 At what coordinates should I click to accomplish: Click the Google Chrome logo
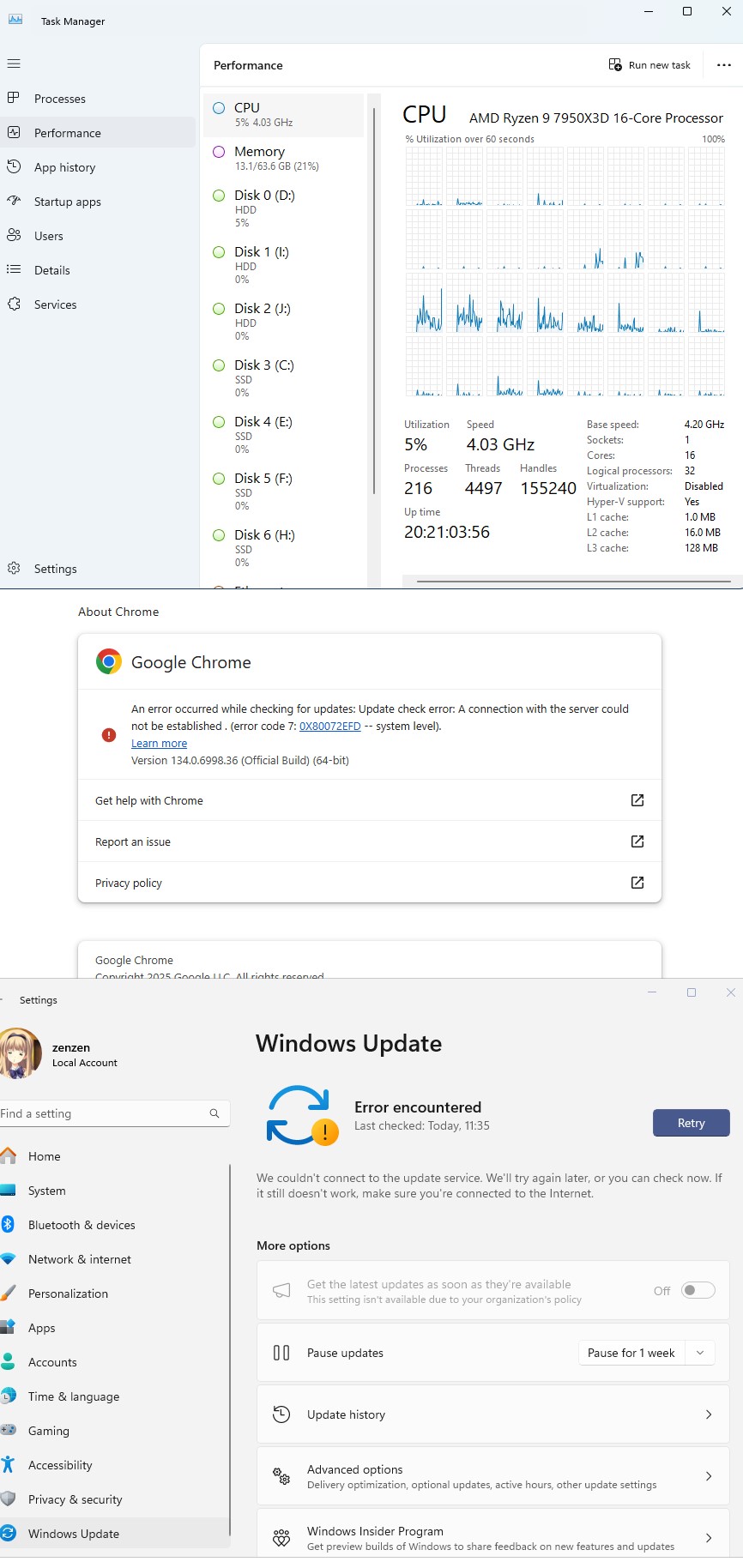[x=109, y=661]
